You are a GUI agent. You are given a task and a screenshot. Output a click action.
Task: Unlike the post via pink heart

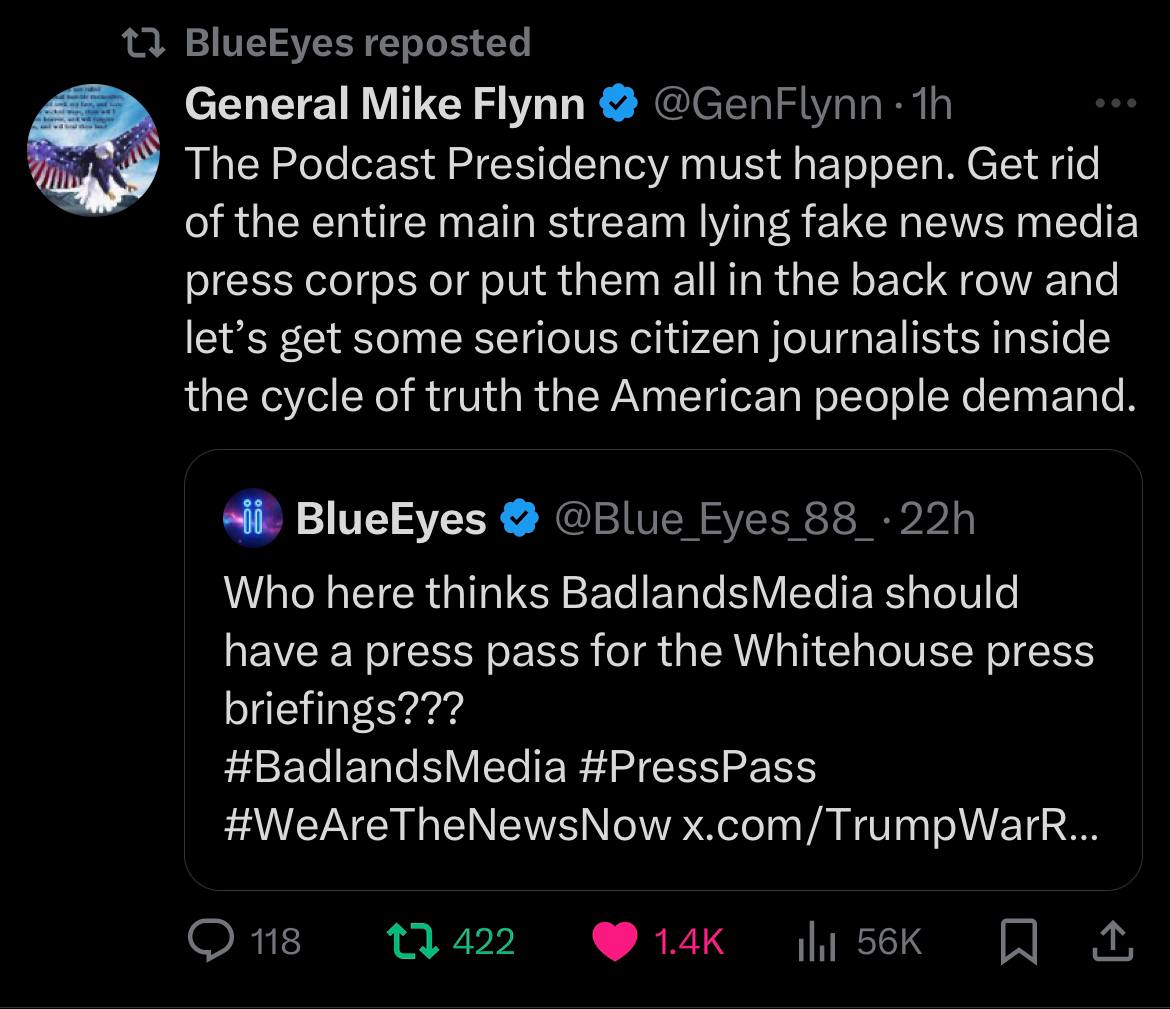pos(615,941)
